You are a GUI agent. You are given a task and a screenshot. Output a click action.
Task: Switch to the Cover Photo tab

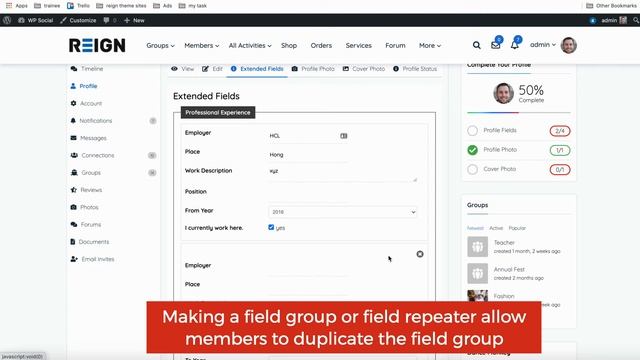click(x=364, y=69)
